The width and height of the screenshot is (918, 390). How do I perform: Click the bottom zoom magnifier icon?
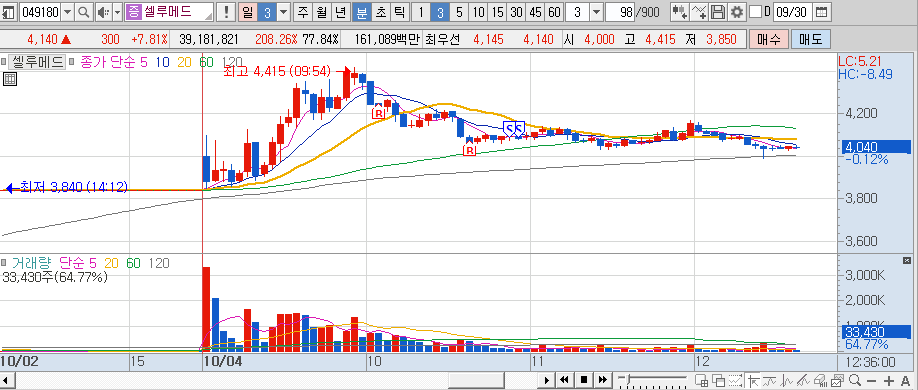(x=855, y=381)
